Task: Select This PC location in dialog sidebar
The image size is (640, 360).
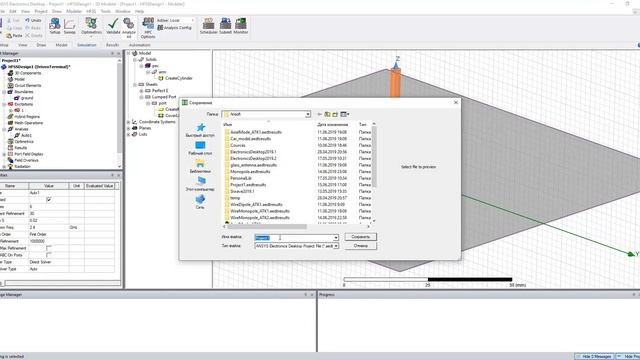Action: coord(200,184)
